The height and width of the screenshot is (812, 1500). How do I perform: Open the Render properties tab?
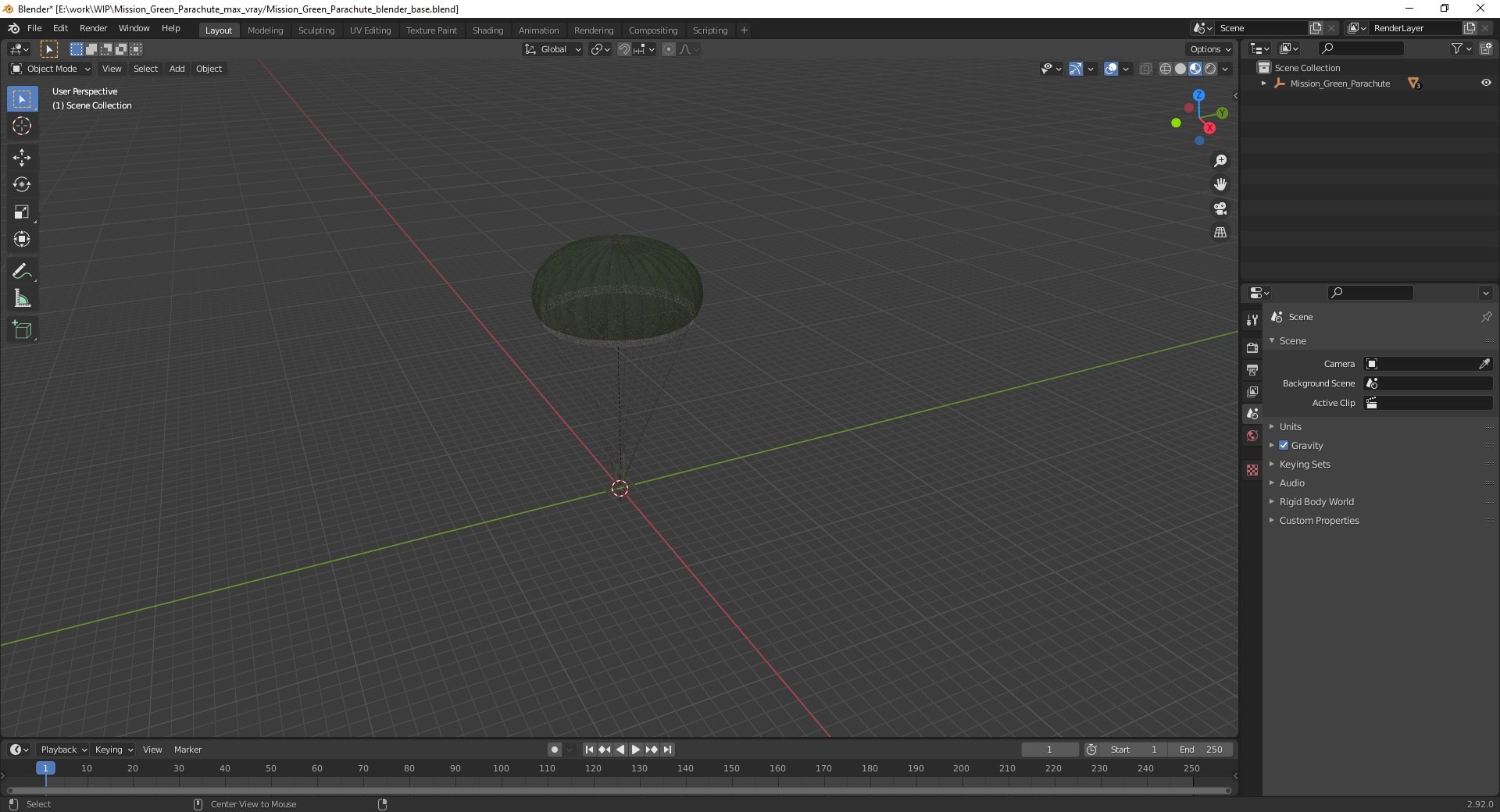[1252, 347]
